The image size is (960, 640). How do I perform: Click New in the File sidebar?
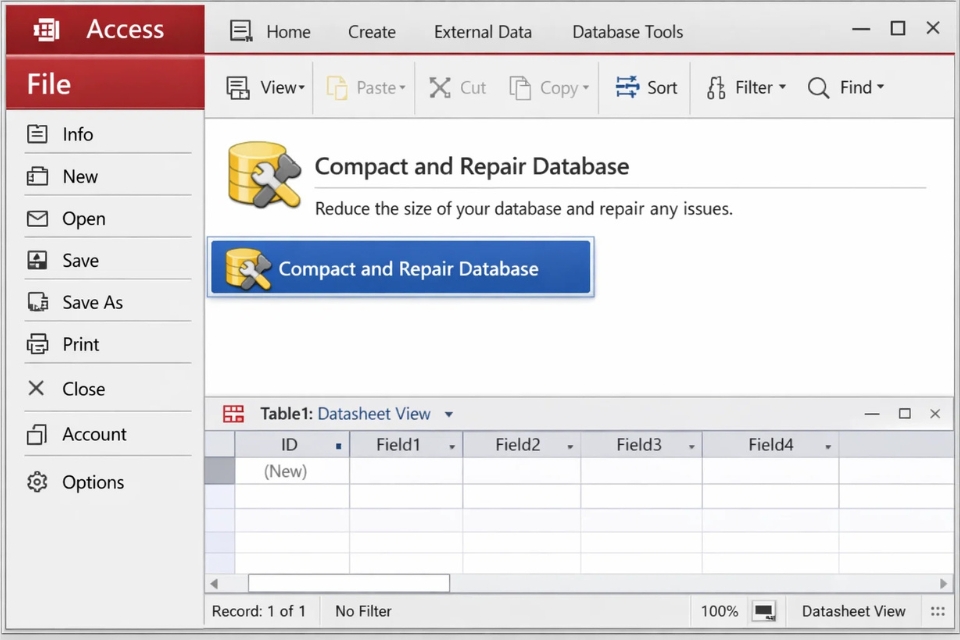[80, 176]
